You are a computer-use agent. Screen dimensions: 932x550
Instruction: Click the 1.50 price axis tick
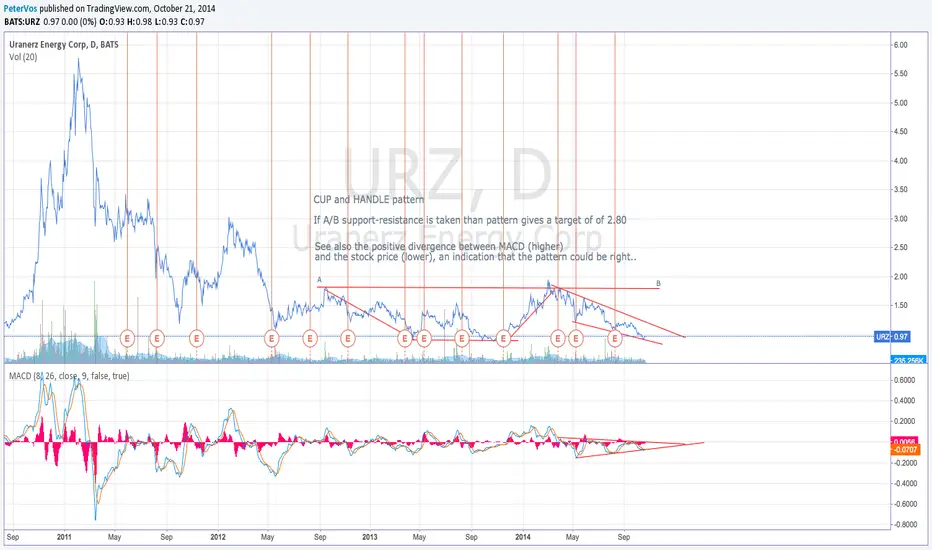point(900,306)
